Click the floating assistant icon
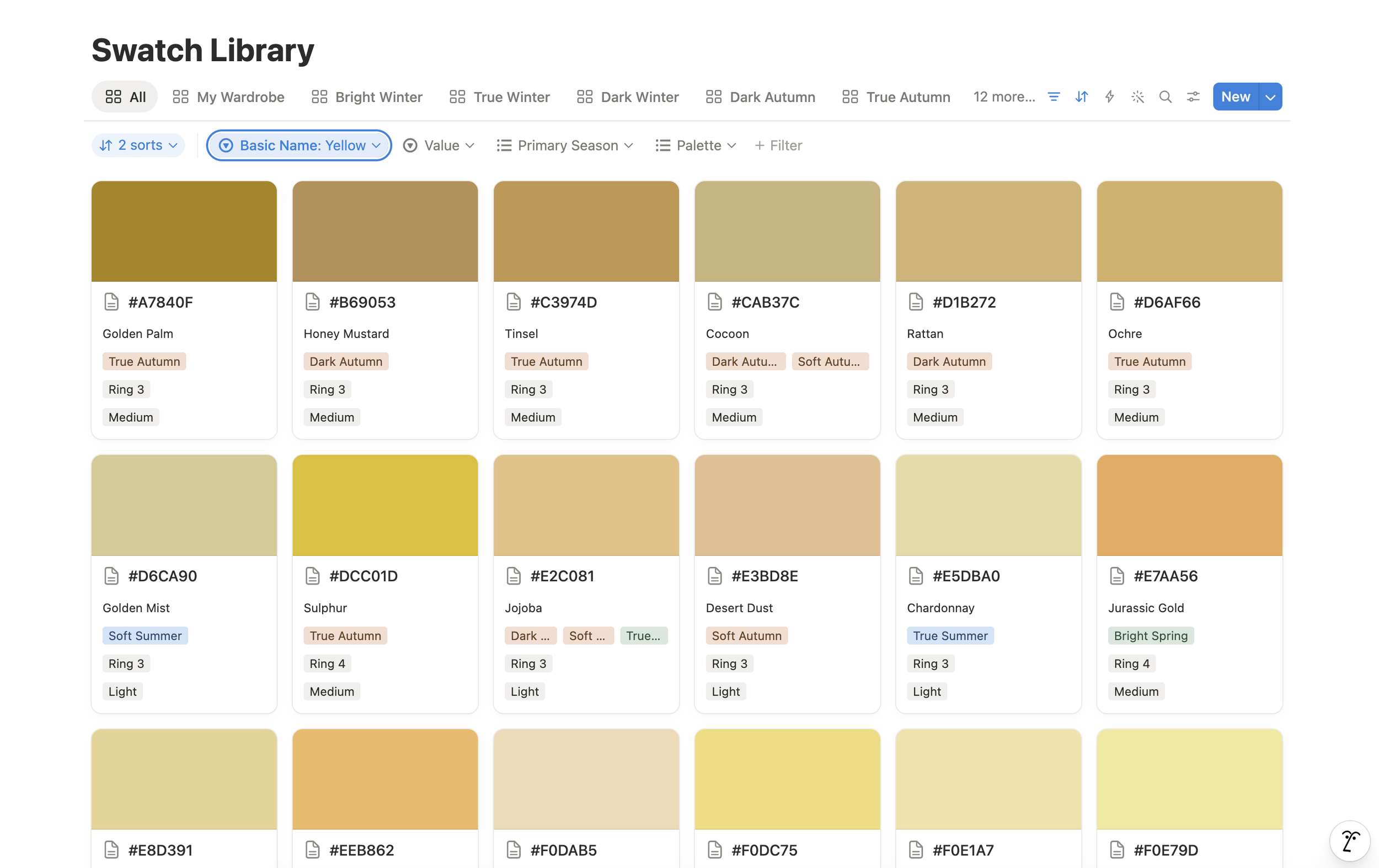Viewport: 1379px width, 868px height. point(1350,840)
